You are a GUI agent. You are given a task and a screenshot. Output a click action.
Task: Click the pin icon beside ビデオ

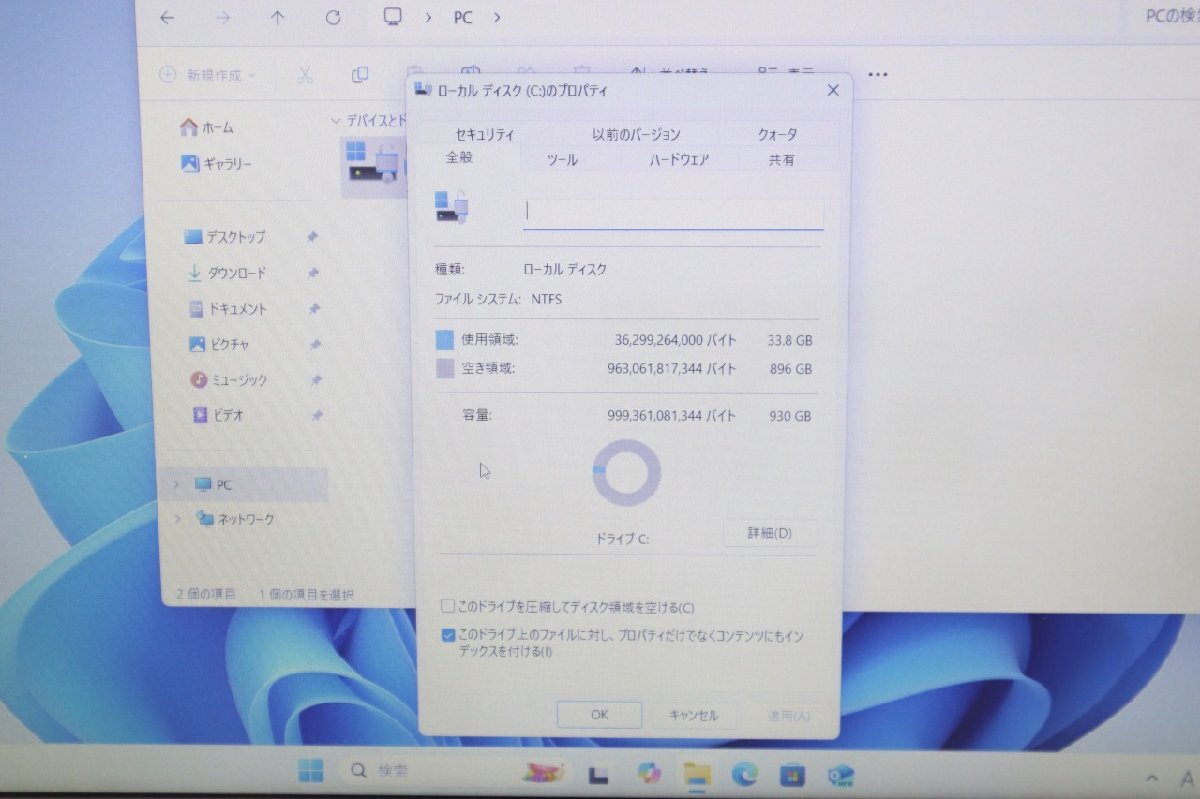pos(317,415)
